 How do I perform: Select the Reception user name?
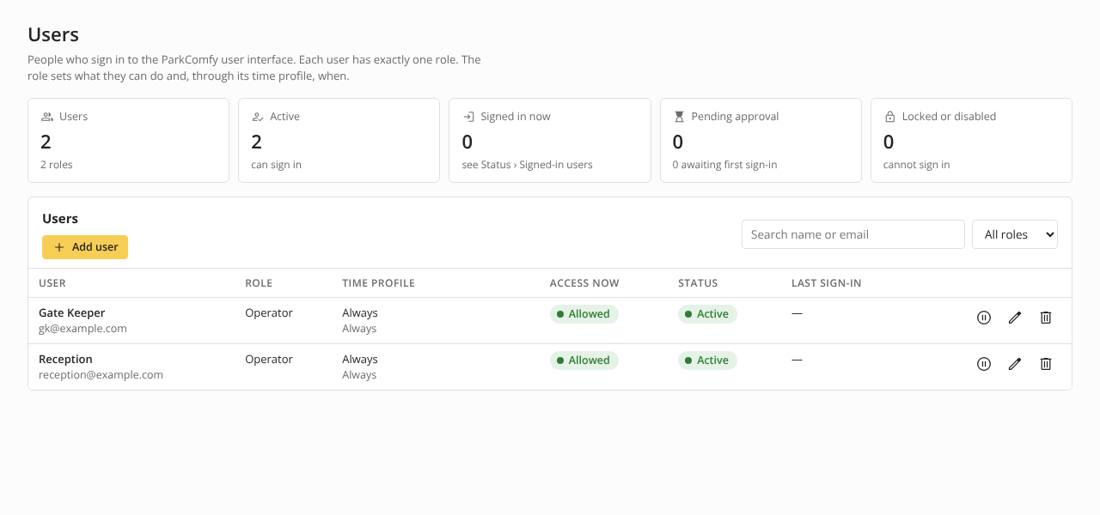click(x=65, y=359)
